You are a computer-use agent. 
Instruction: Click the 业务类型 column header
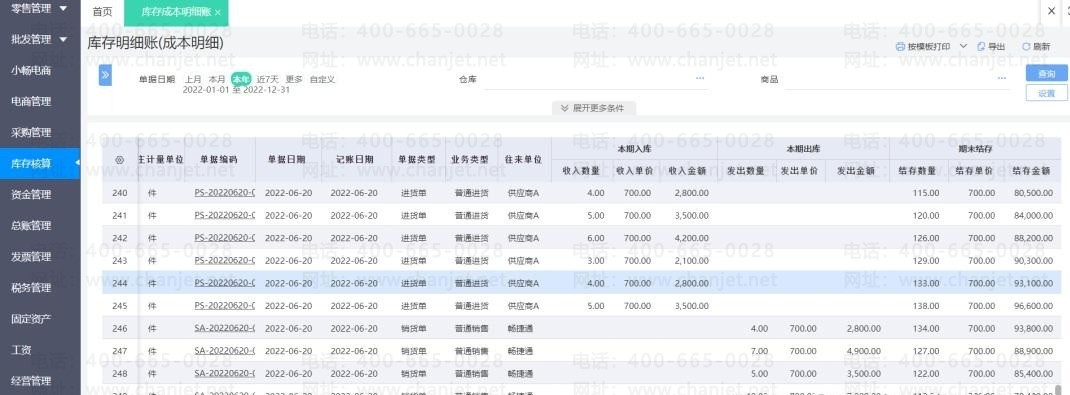point(470,160)
